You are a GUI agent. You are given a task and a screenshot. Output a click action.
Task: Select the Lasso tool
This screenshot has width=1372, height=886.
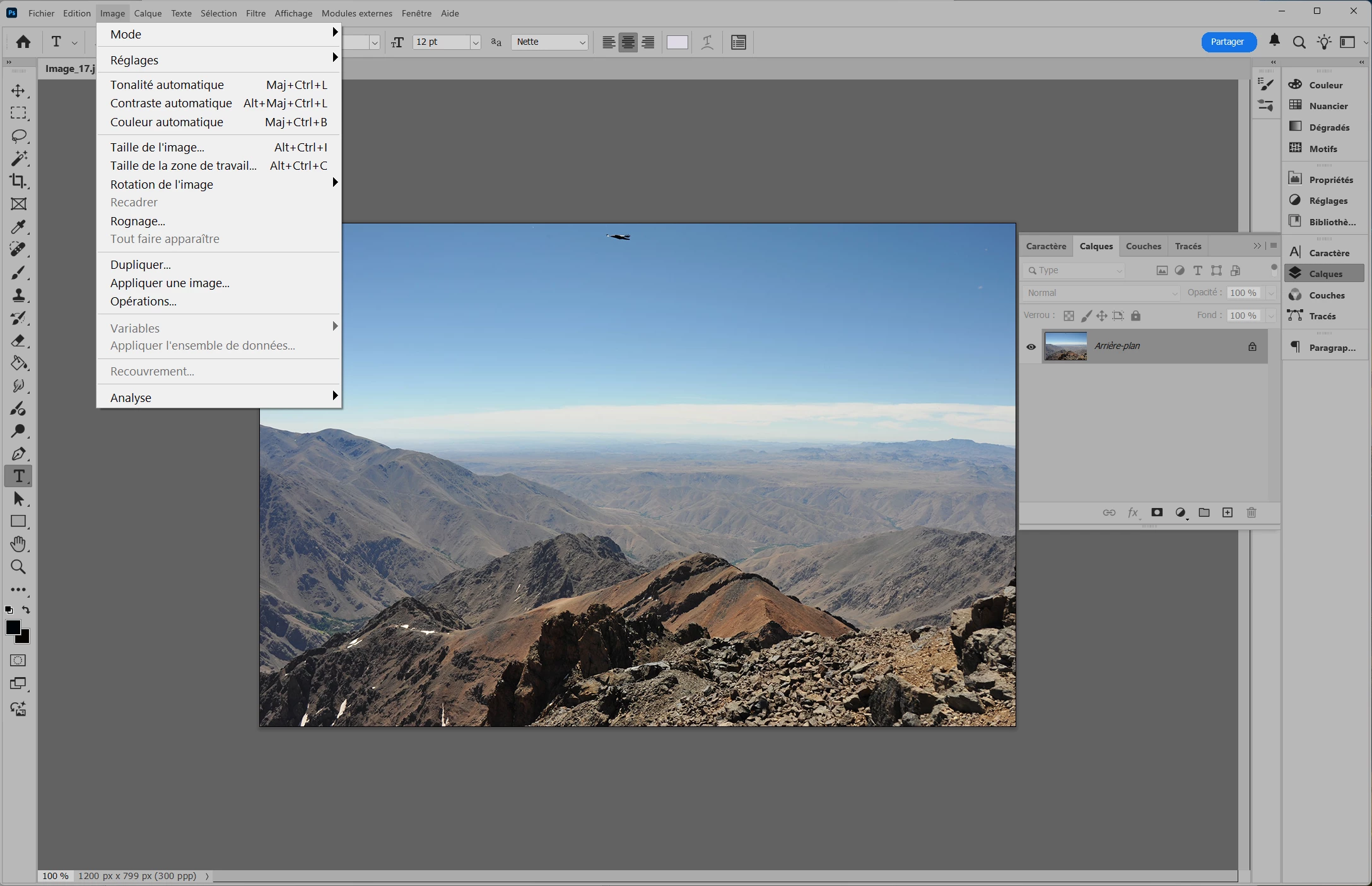pyautogui.click(x=19, y=136)
